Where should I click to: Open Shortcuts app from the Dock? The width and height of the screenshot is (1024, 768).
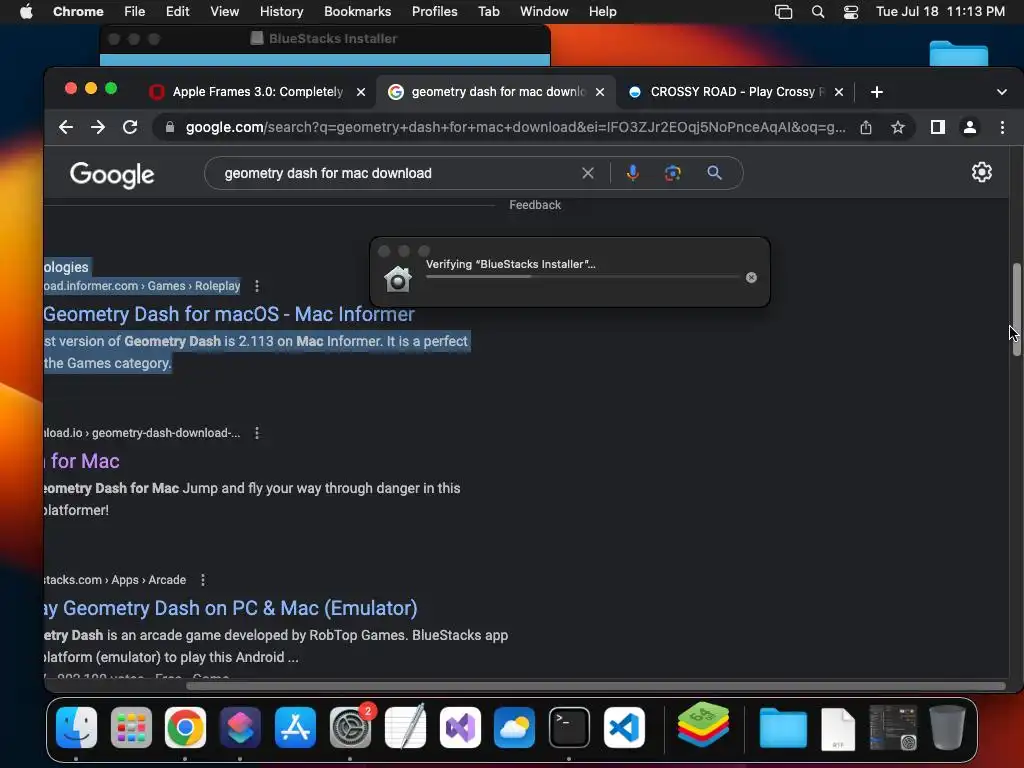point(240,728)
